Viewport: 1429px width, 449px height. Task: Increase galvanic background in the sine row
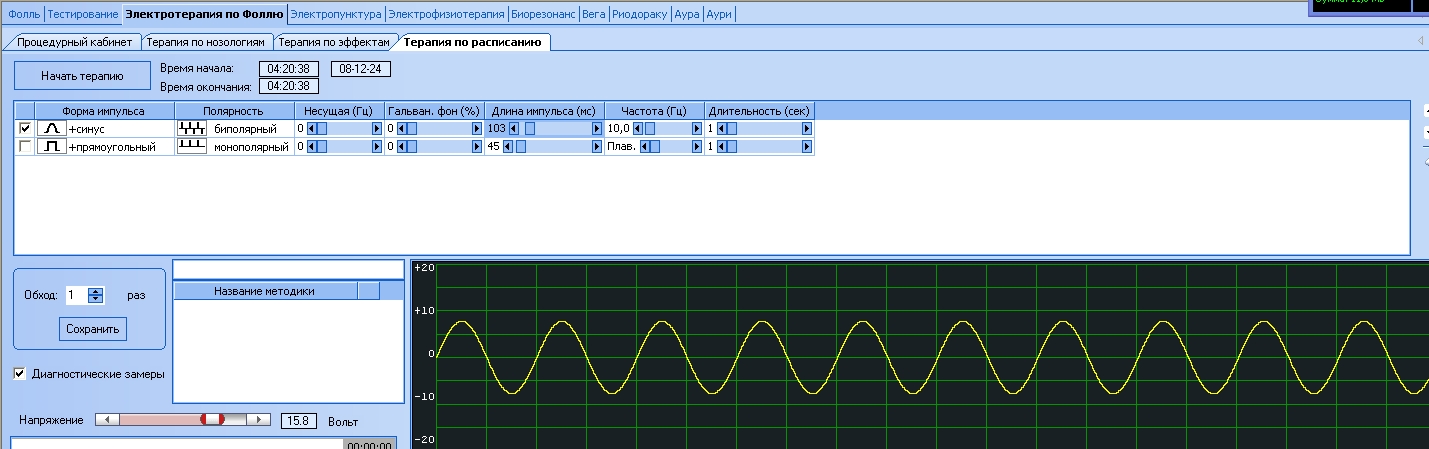click(x=477, y=129)
